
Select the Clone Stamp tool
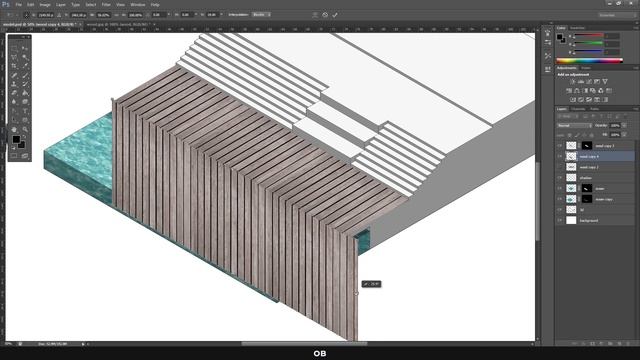14,84
